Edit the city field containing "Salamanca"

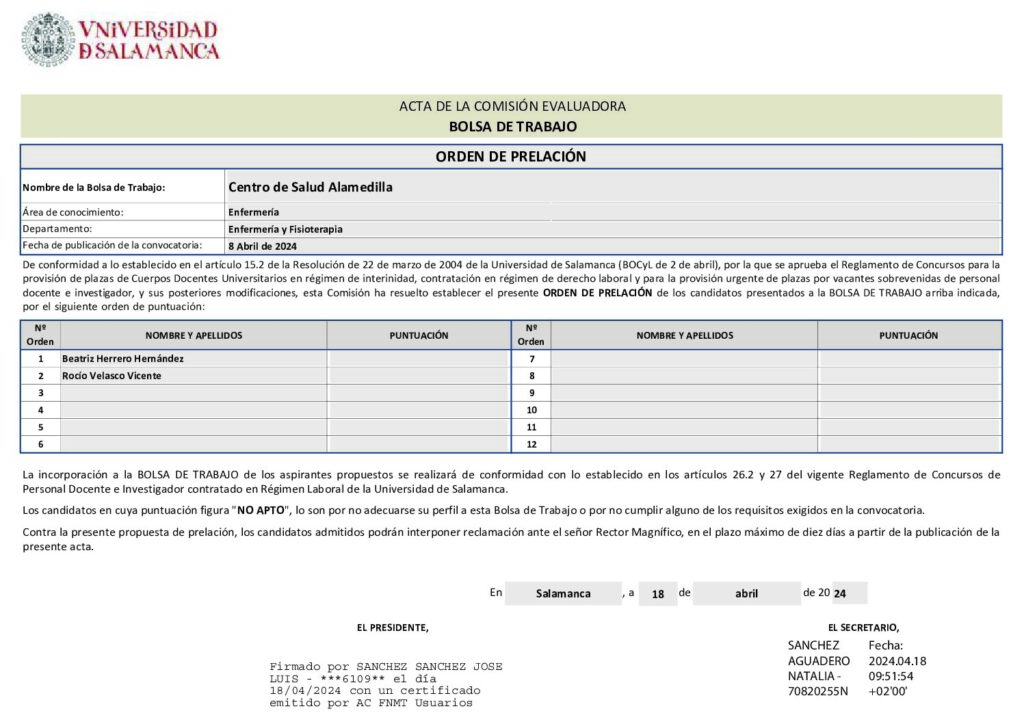click(x=563, y=593)
